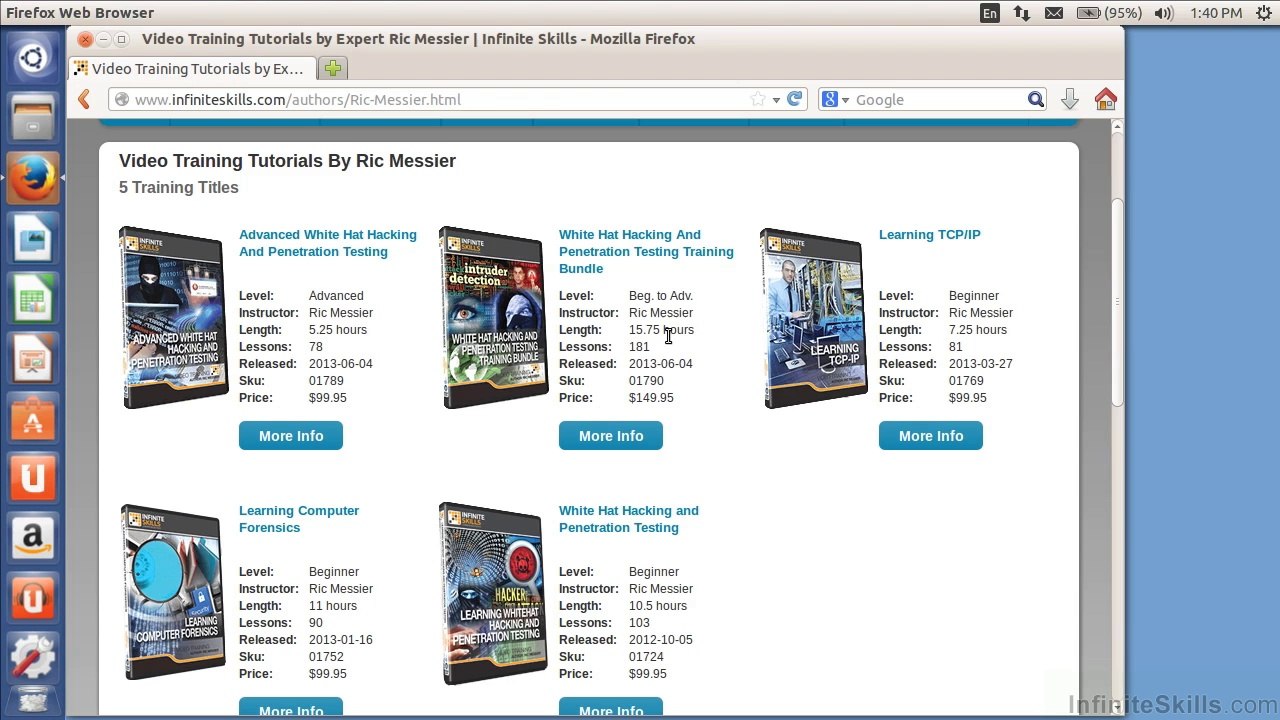1280x720 pixels.
Task: Click the Beg. to Adv. level value
Action: click(x=661, y=296)
